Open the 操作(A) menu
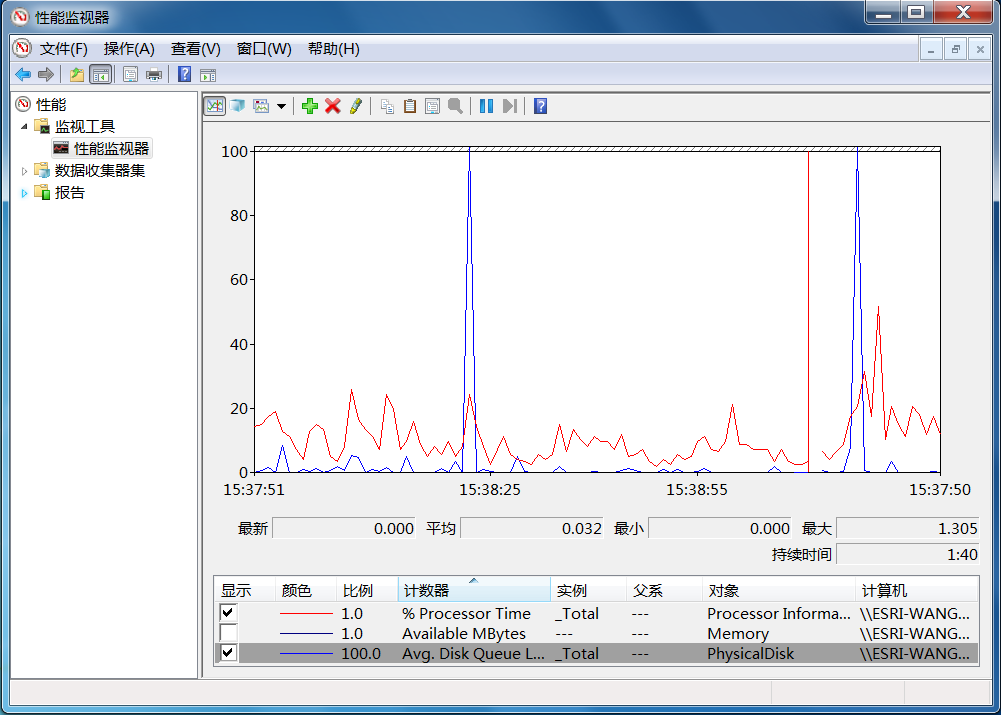The width and height of the screenshot is (1001, 715). [129, 49]
